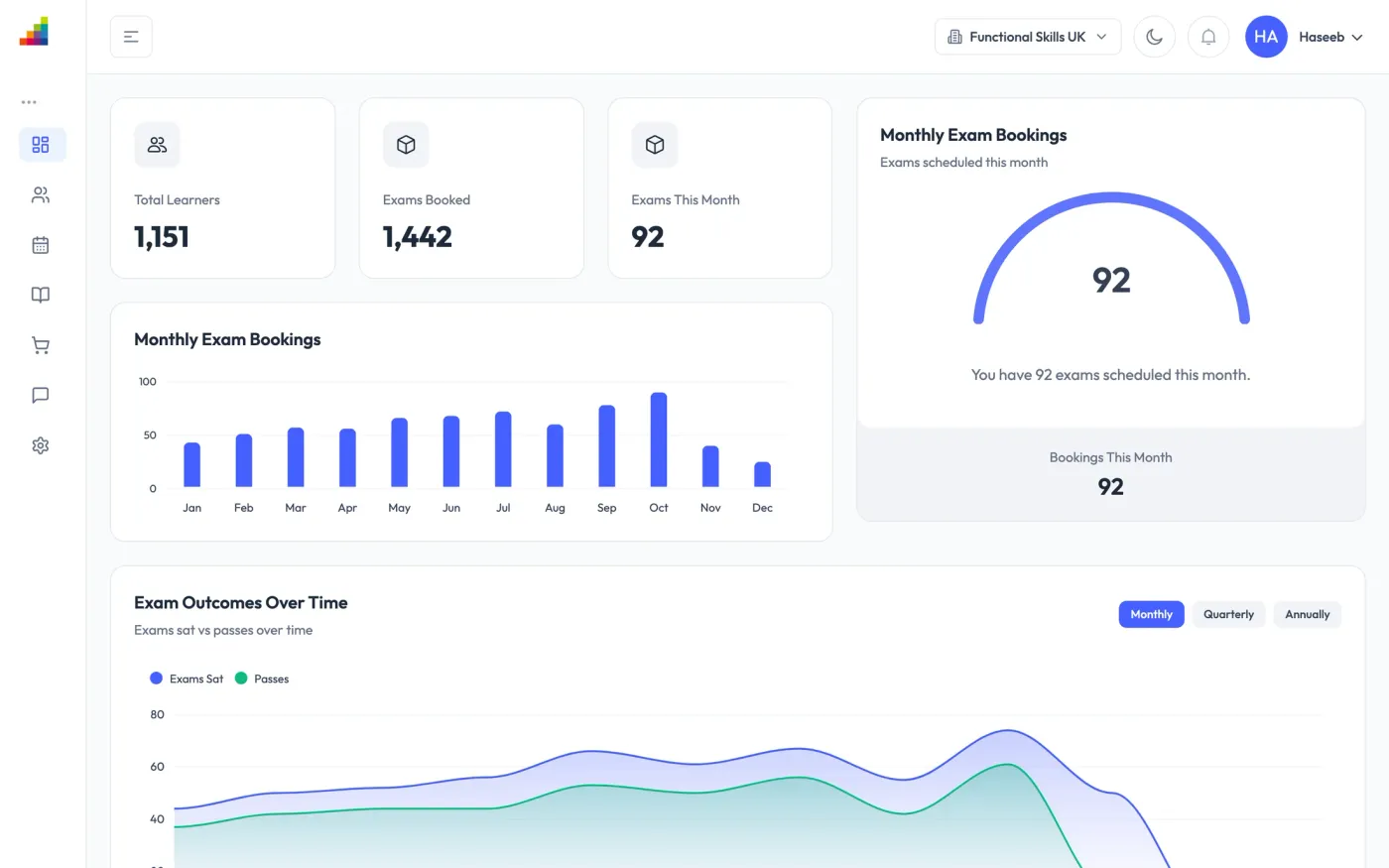Toggle the sidebar with hamburger menu button
Image resolution: width=1389 pixels, height=868 pixels.
131,37
